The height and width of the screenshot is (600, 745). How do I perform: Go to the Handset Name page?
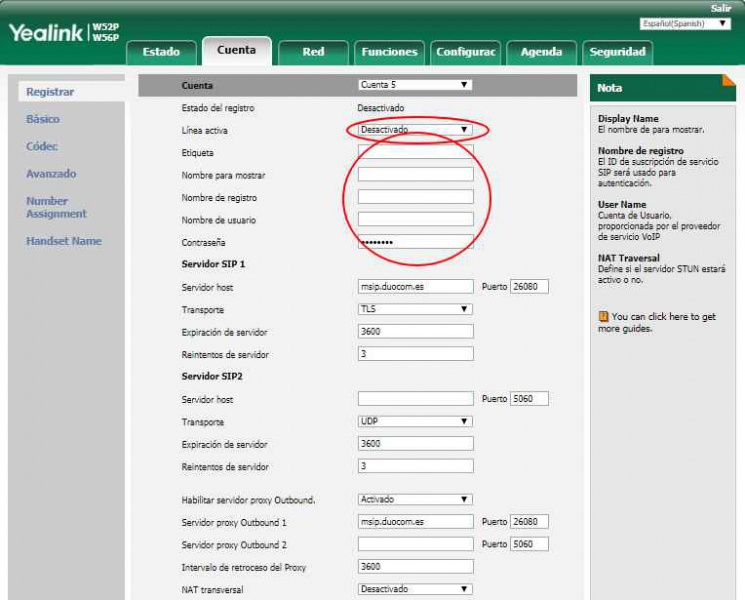[63, 241]
